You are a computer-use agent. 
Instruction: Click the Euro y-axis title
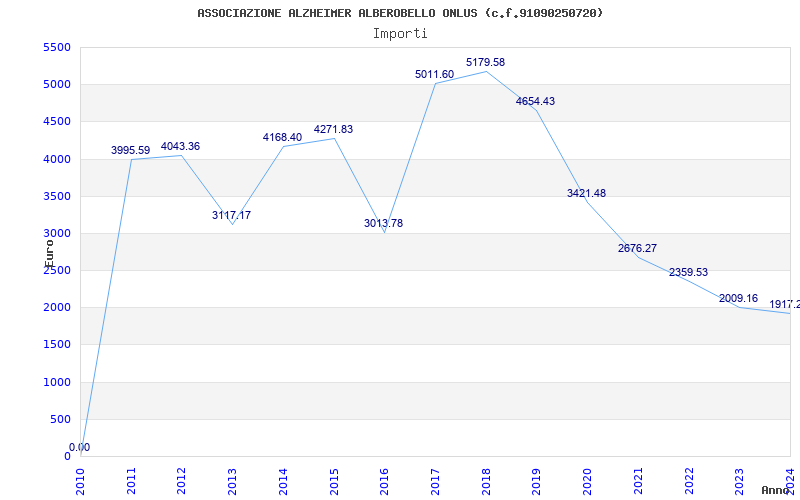(x=49, y=254)
